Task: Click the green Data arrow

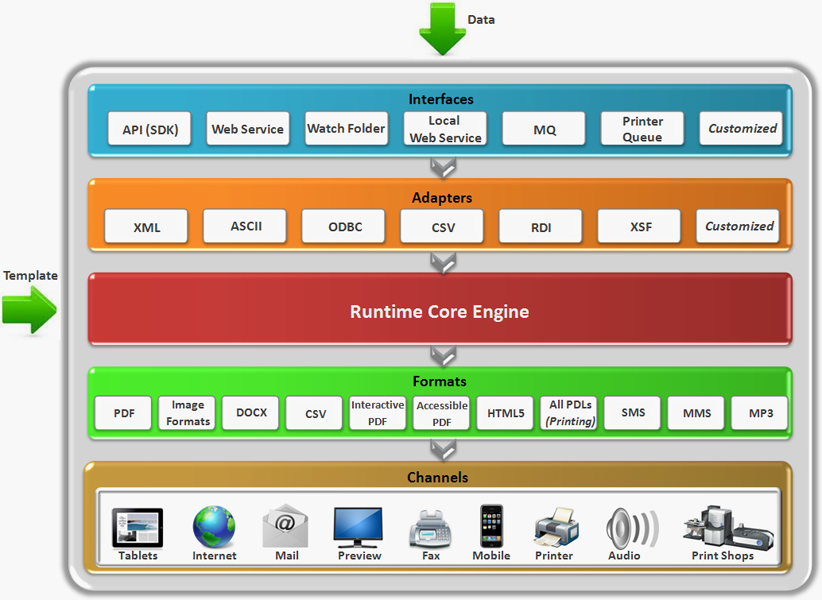Action: (x=443, y=28)
